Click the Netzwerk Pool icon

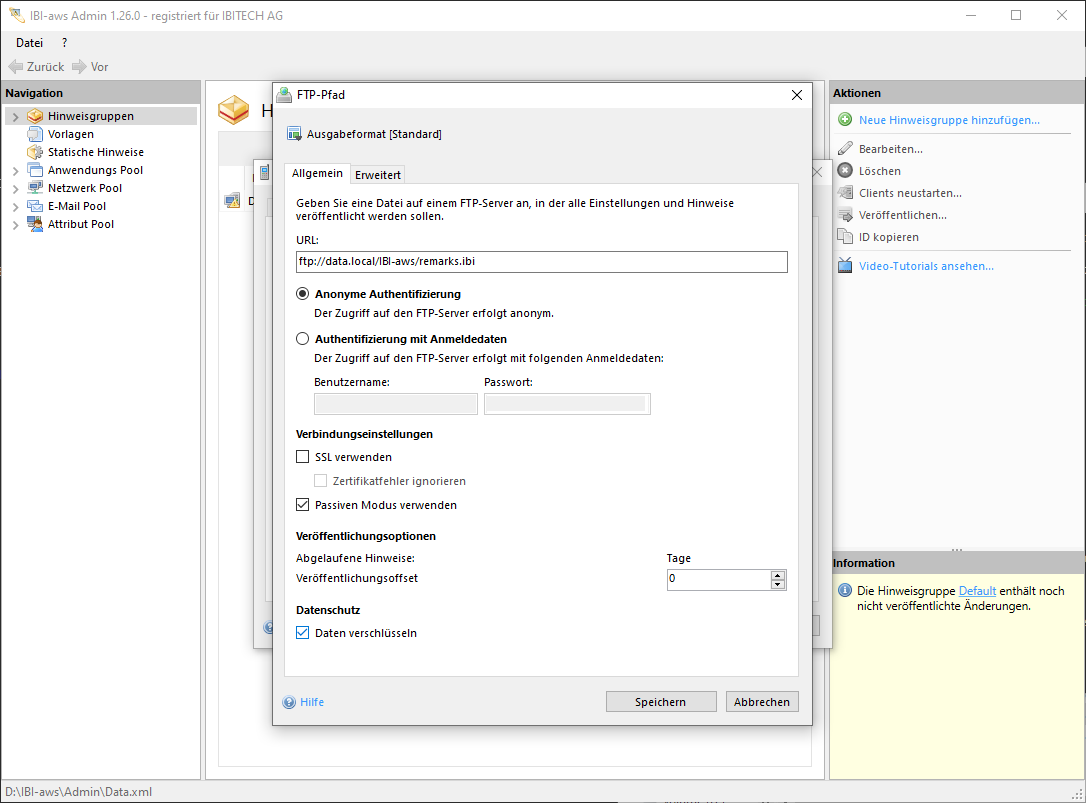[x=35, y=188]
